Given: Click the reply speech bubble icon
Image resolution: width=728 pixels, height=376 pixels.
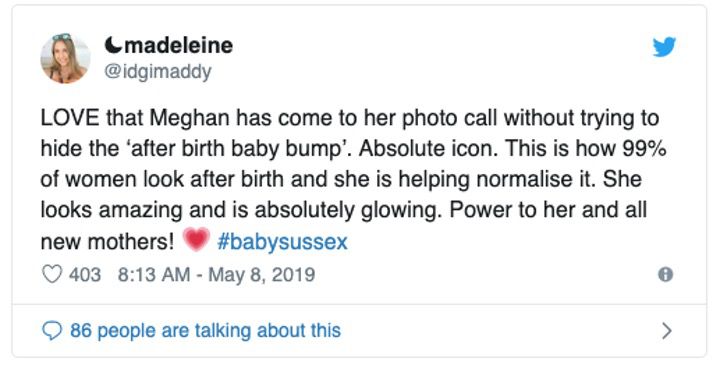Looking at the screenshot, I should [x=52, y=331].
